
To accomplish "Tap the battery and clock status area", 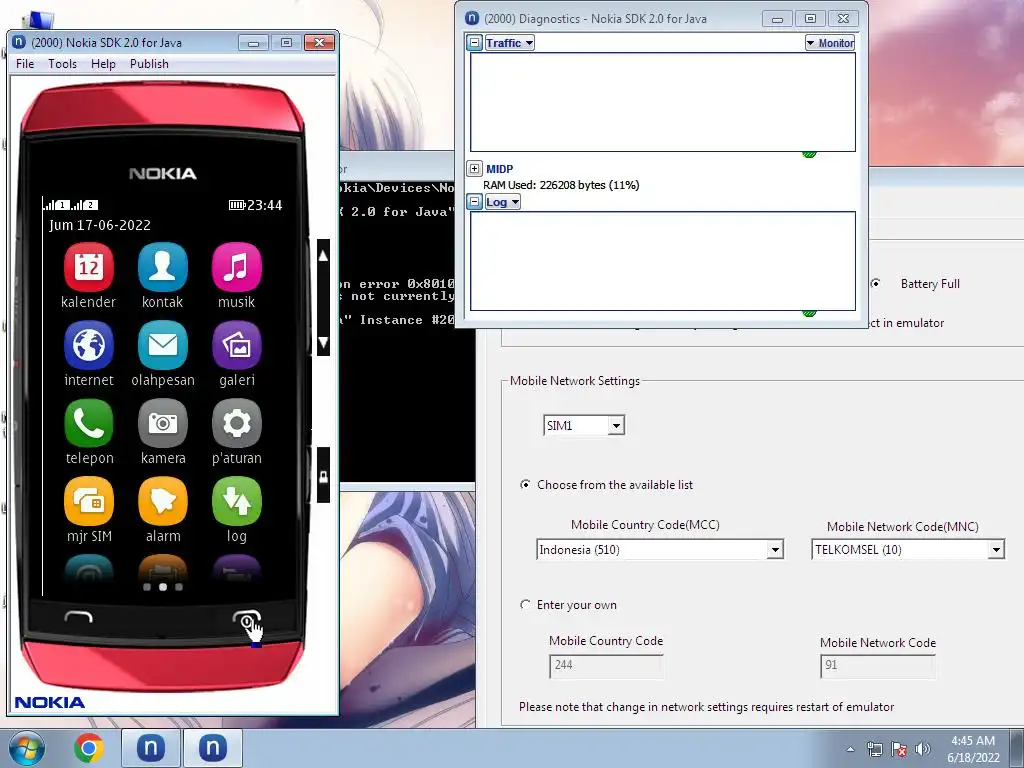I will point(255,205).
